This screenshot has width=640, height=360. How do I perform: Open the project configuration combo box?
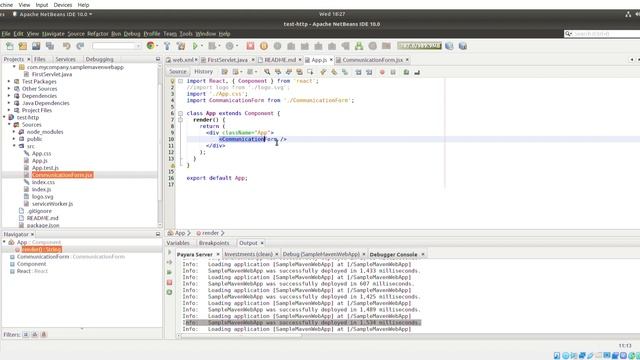[x=116, y=46]
